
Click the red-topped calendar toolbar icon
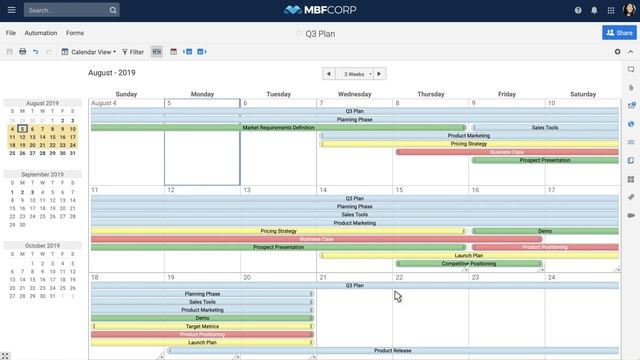[173, 52]
